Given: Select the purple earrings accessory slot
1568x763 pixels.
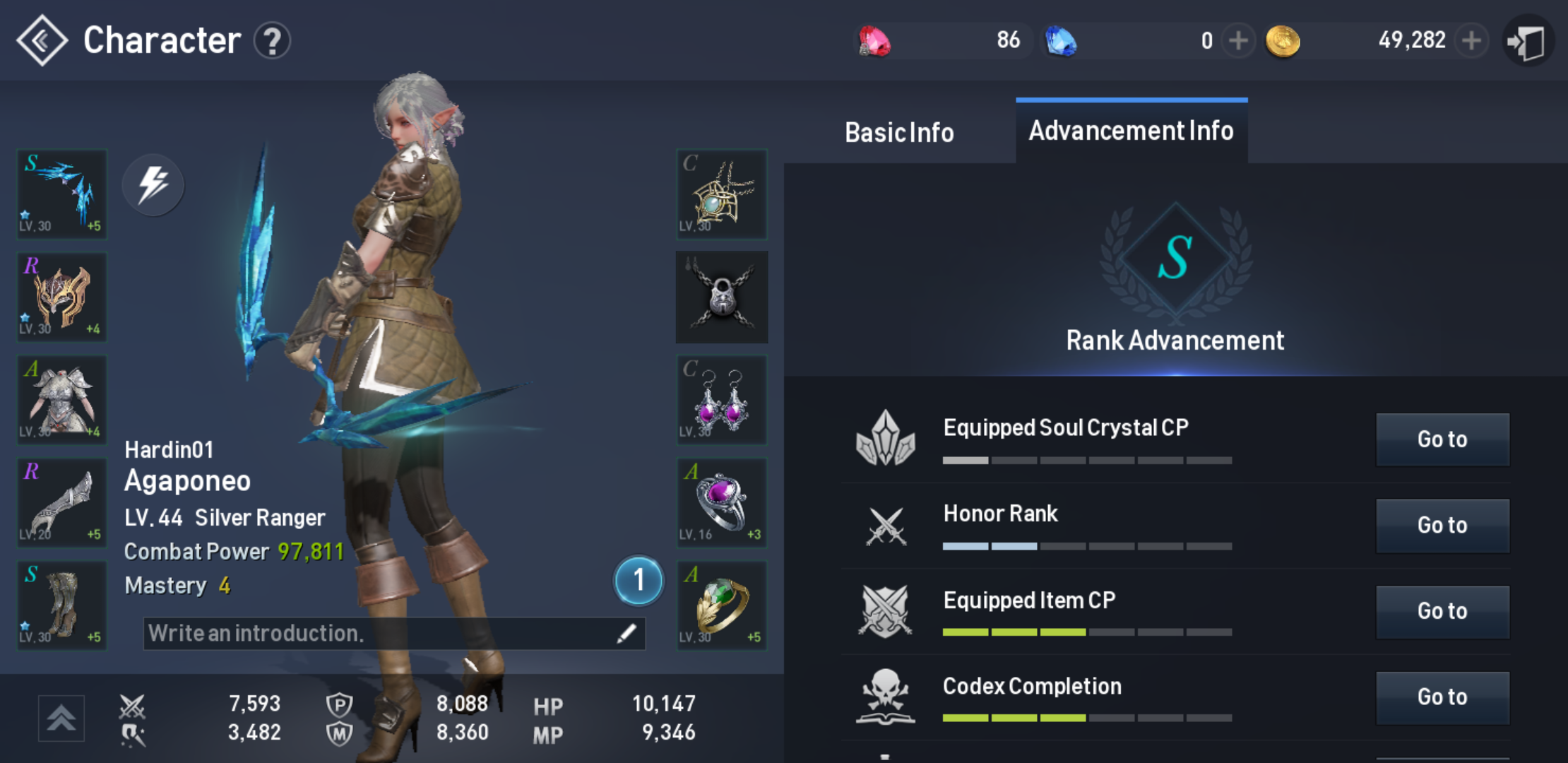Looking at the screenshot, I should pyautogui.click(x=722, y=400).
